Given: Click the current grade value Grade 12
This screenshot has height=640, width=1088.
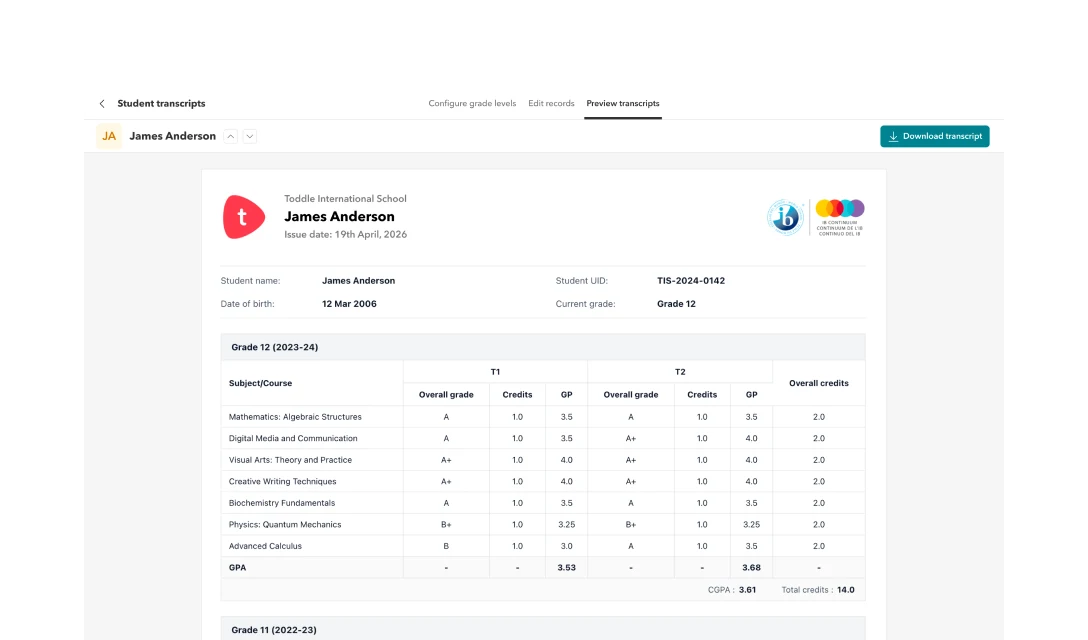Looking at the screenshot, I should [677, 303].
